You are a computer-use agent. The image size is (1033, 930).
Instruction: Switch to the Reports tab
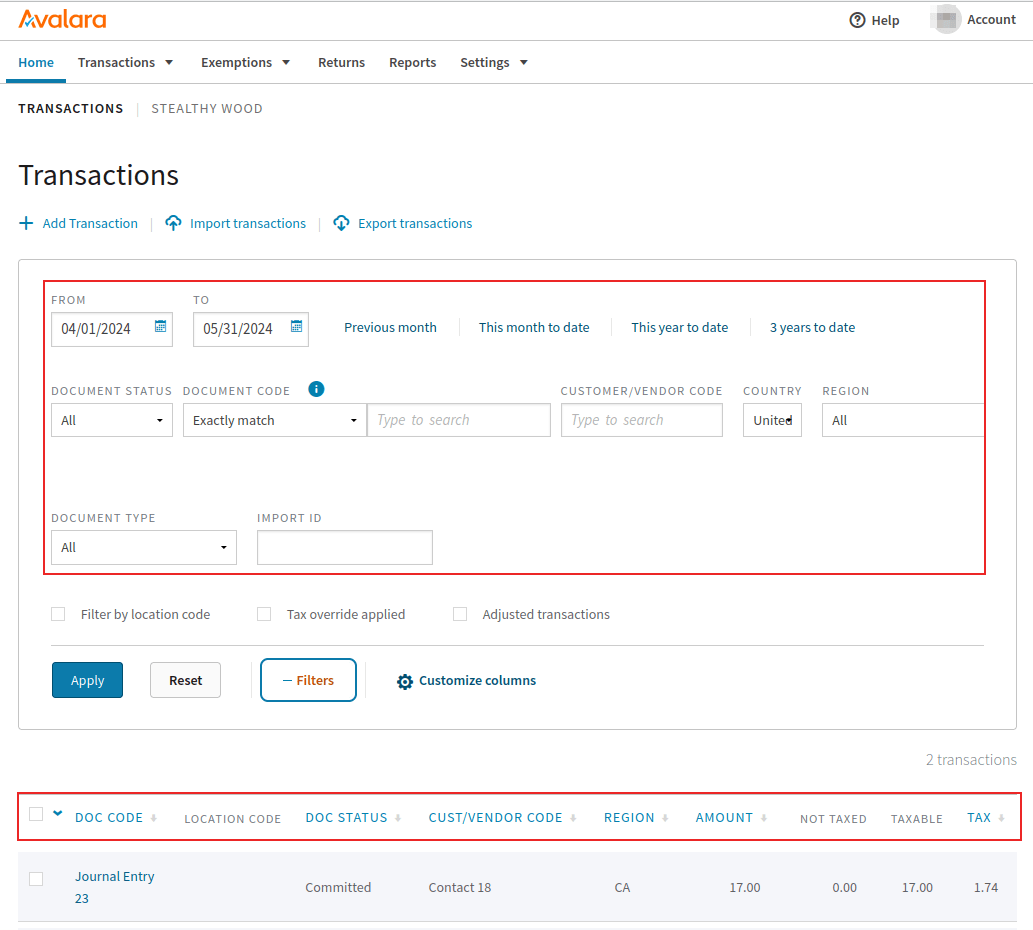(412, 62)
